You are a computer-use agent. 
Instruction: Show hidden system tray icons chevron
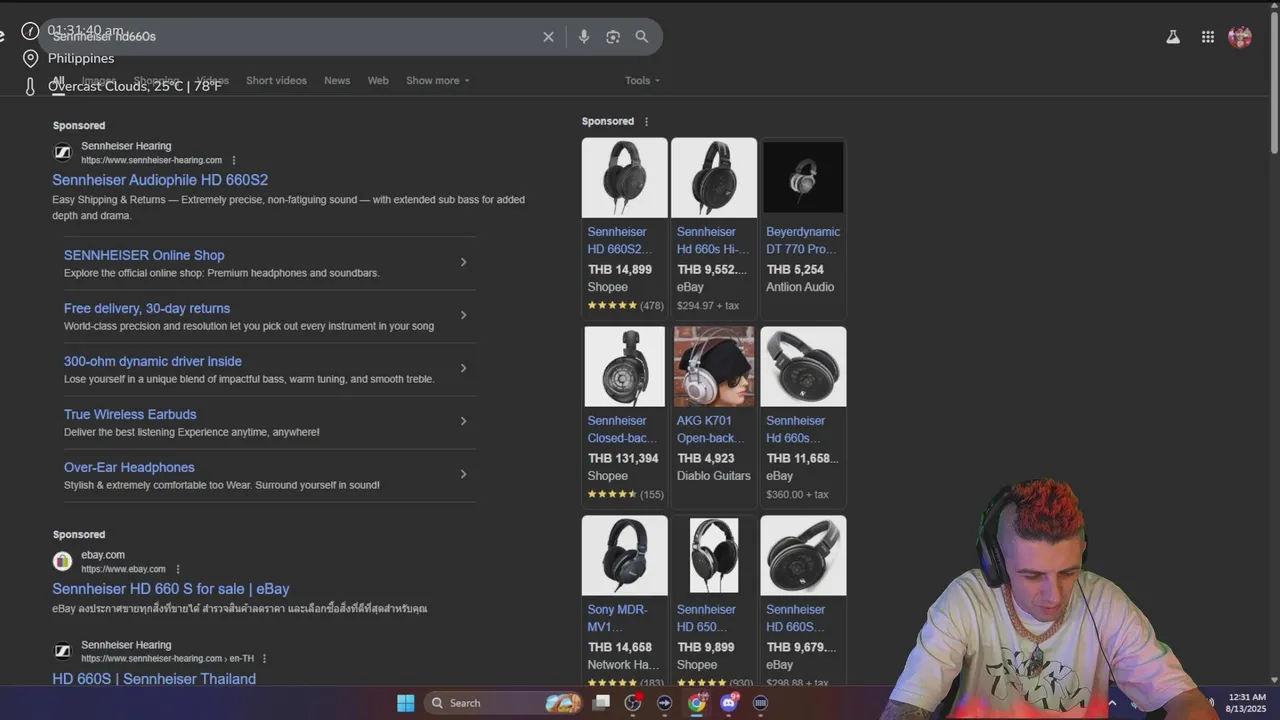tap(1111, 703)
